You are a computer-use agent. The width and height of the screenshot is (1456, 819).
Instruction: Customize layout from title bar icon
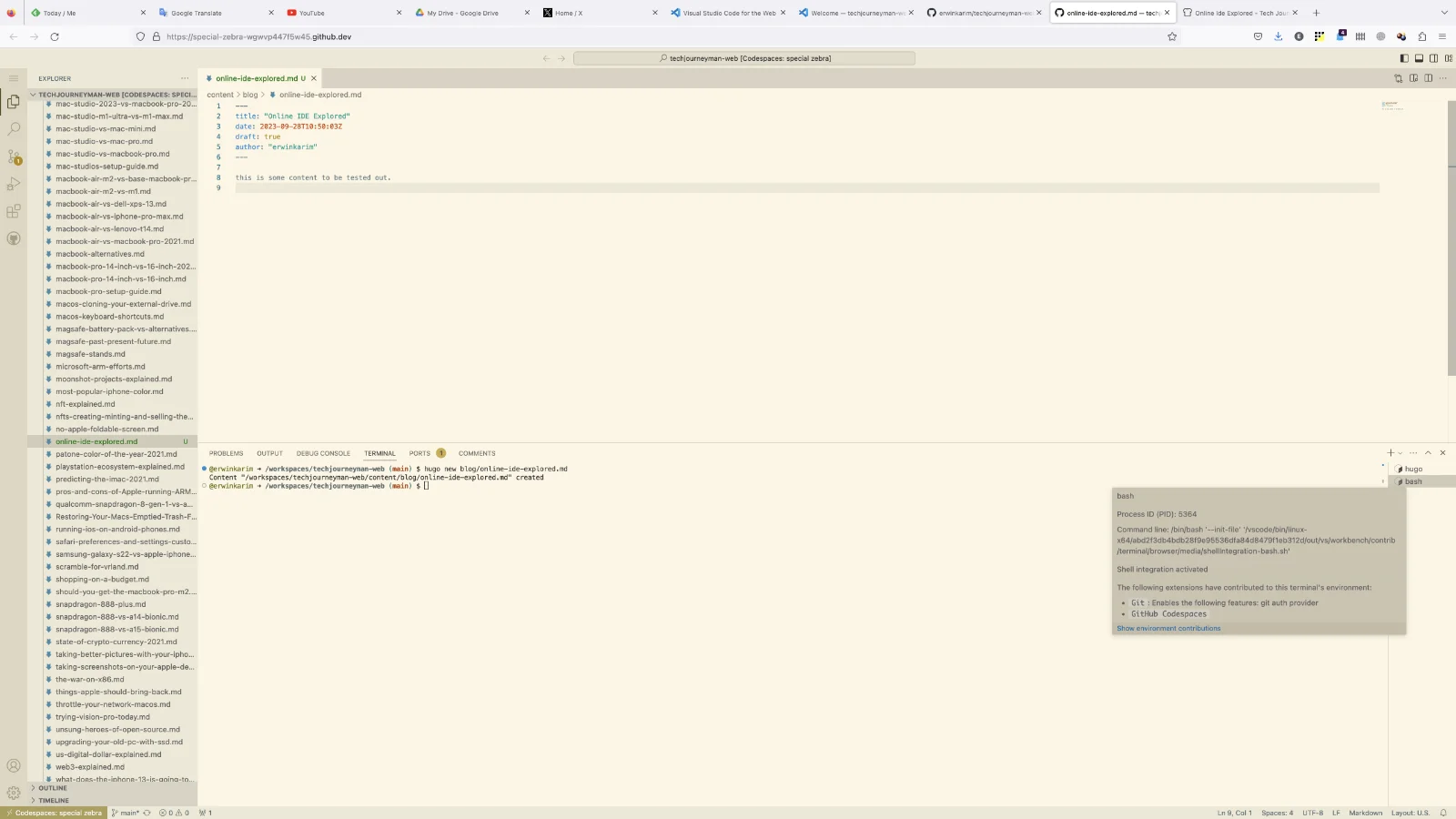coord(1449,58)
